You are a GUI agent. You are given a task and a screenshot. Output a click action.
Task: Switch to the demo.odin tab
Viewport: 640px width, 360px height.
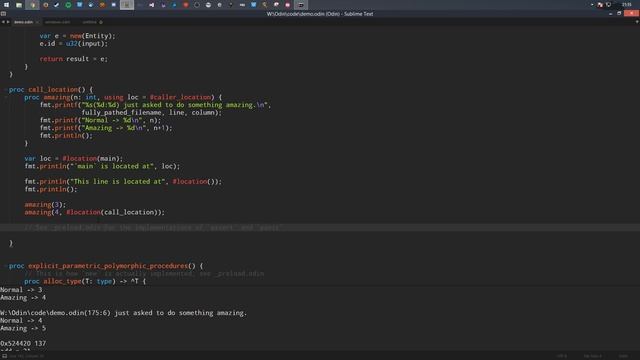click(x=23, y=22)
